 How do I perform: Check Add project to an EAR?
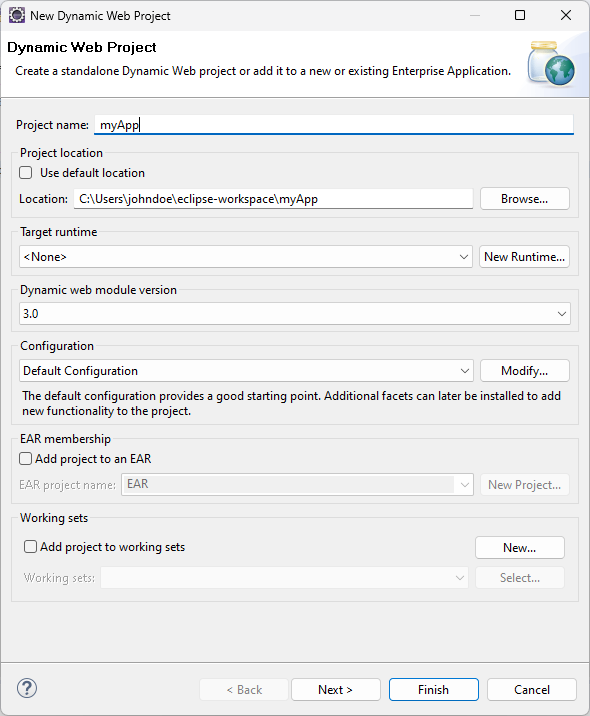[26, 458]
